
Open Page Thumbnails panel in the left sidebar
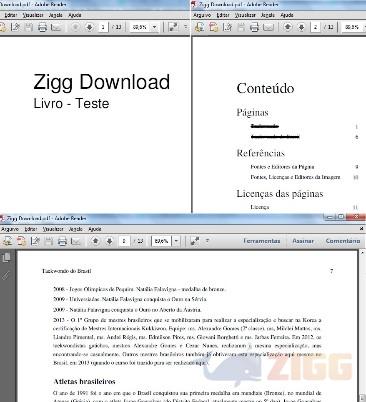pos(6,257)
